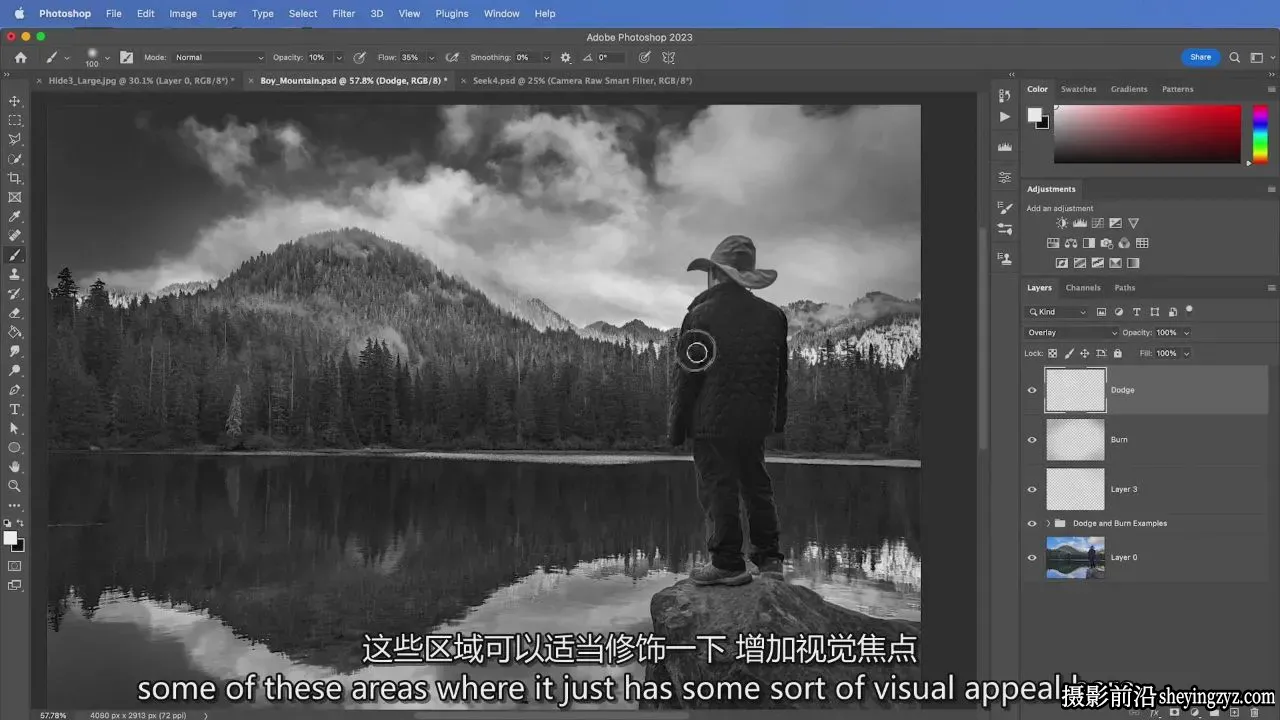Add a Brightness/Contrast adjustment

click(1062, 223)
